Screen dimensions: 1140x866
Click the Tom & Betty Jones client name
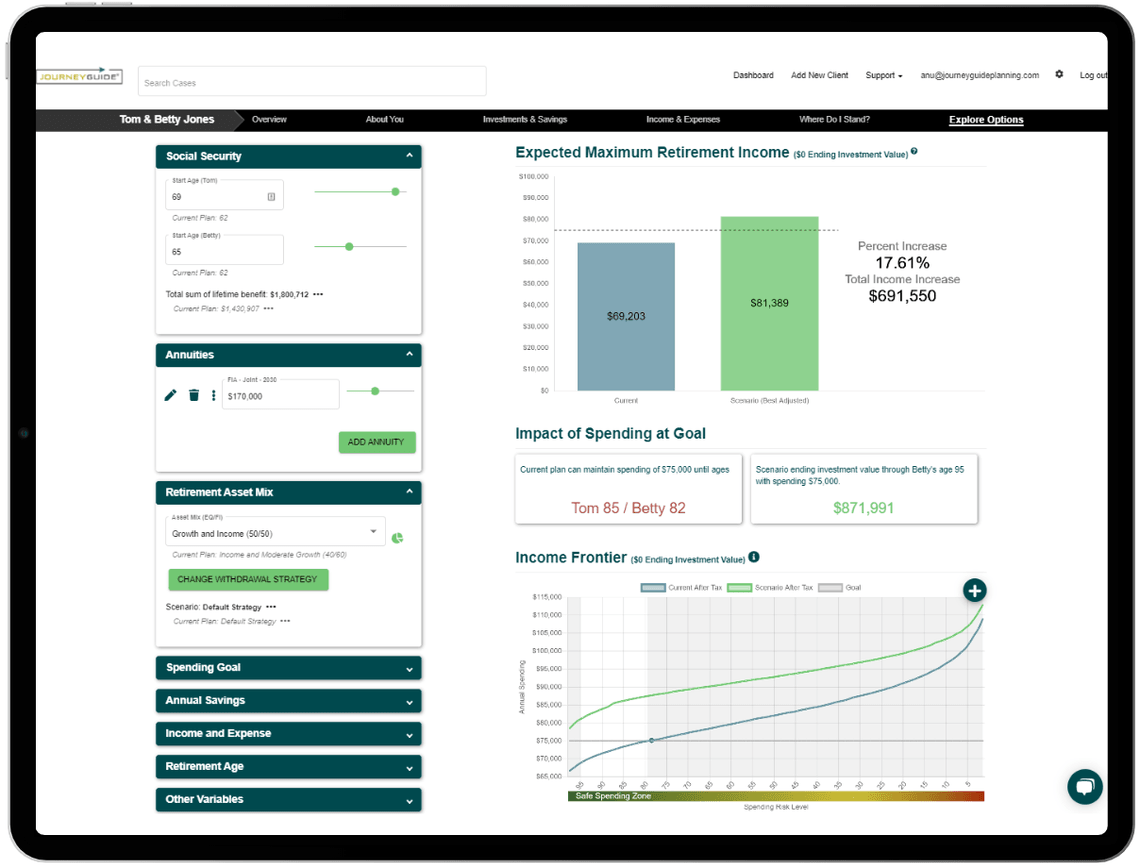[166, 119]
